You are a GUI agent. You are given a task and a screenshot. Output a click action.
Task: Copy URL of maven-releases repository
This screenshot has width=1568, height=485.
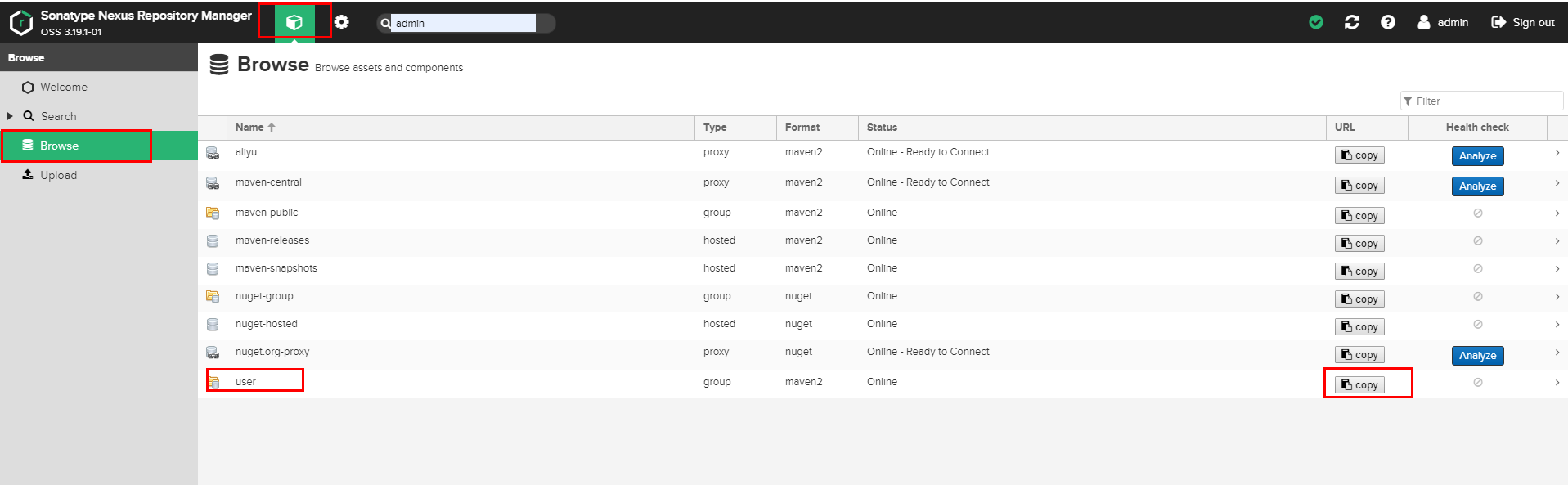1359,244
